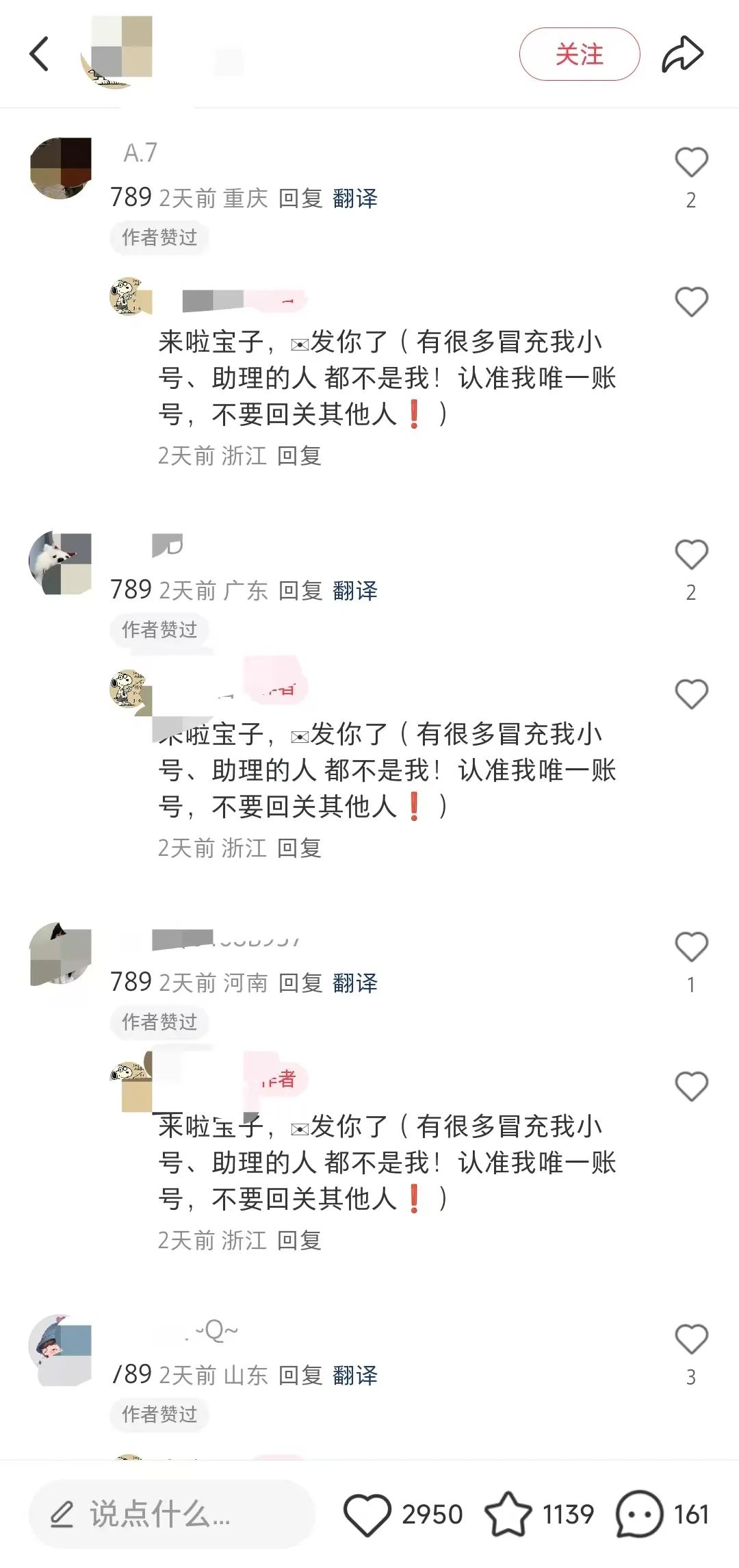Reply to the 广东 comment via 回复
The height and width of the screenshot is (1568, 739).
point(300,591)
